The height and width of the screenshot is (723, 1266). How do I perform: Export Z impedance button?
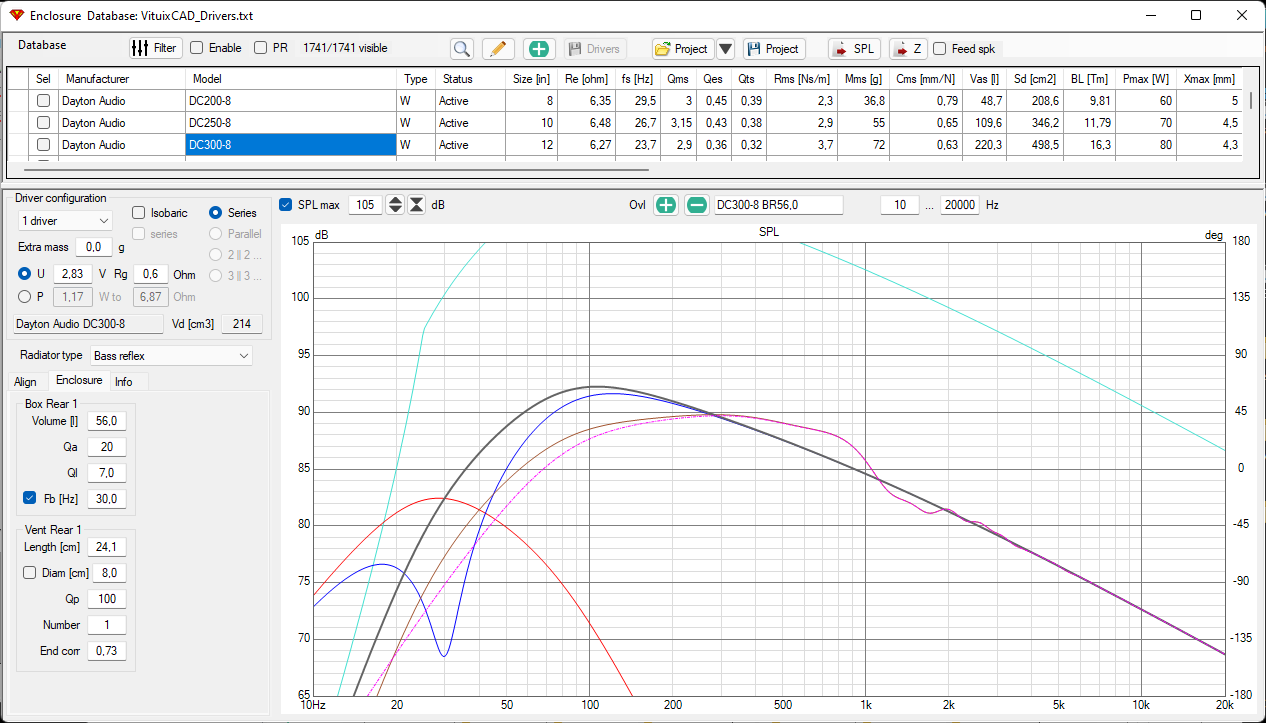[x=908, y=48]
